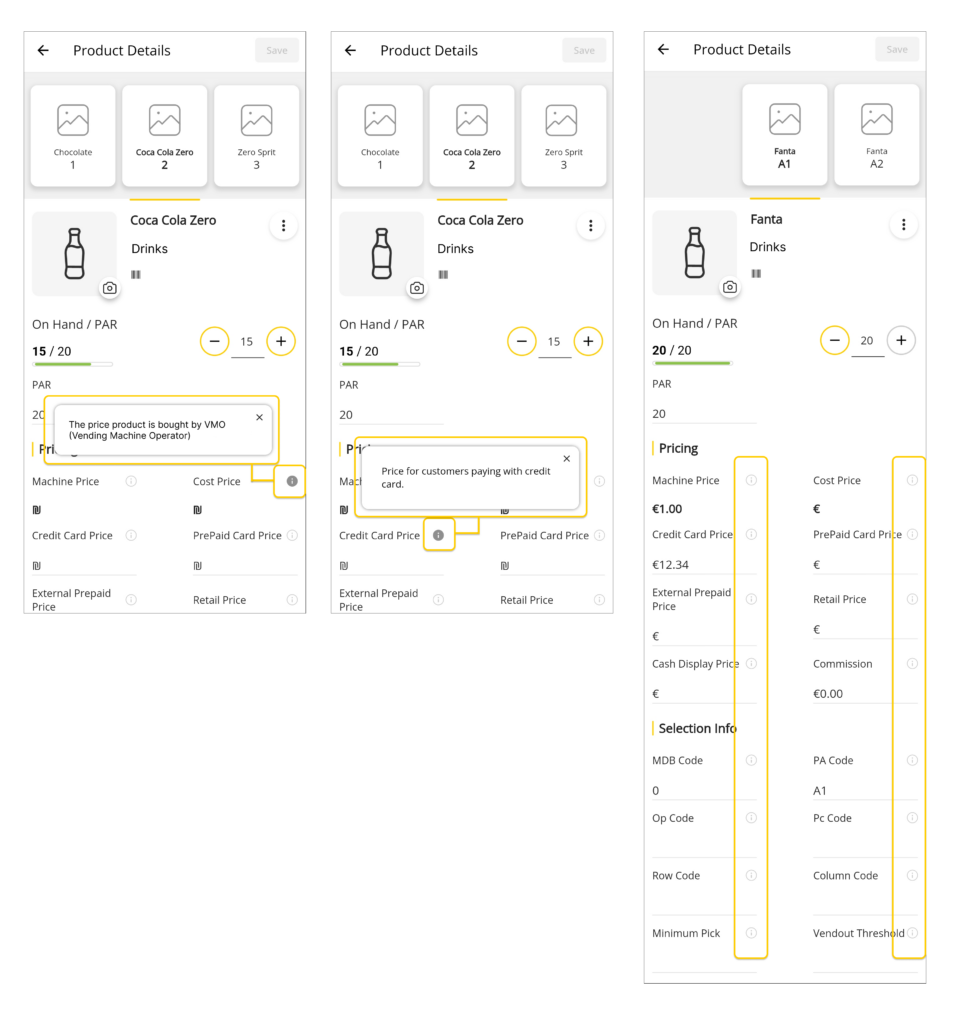Screen dimensions: 963x1024
Task: Show info for PA Code
Action: click(913, 760)
